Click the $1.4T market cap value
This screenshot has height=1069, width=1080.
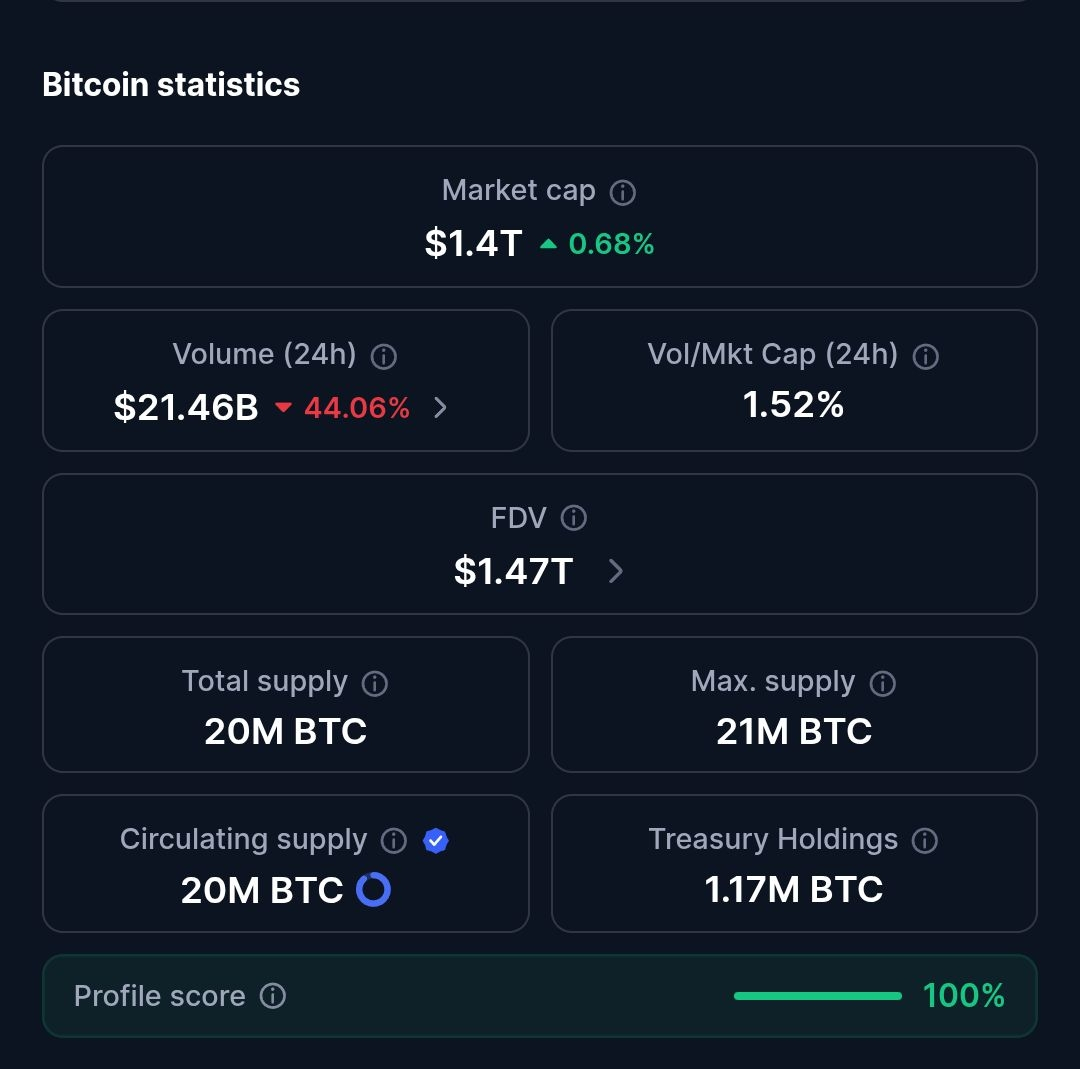point(474,243)
